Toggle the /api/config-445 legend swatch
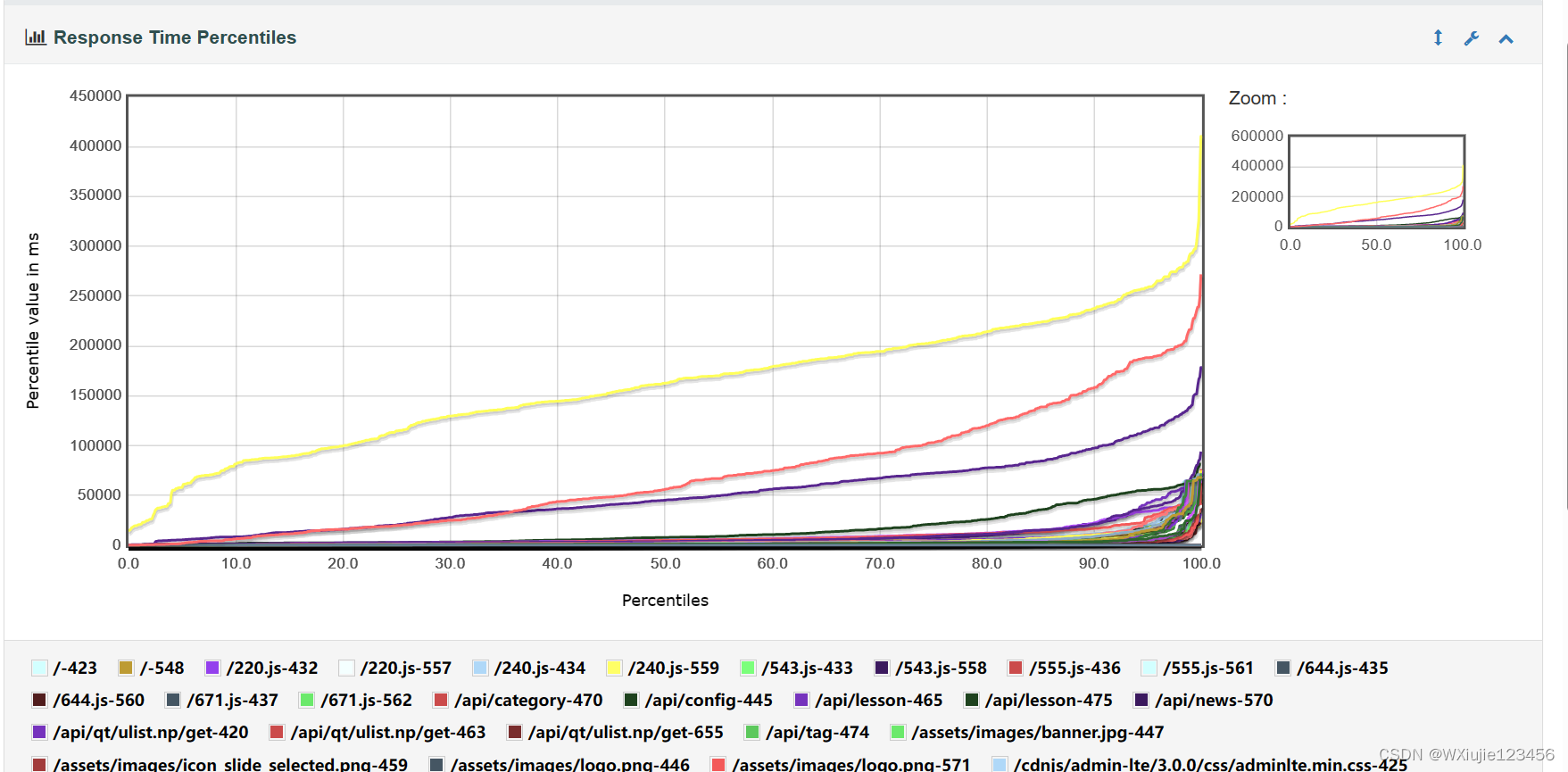 (631, 701)
